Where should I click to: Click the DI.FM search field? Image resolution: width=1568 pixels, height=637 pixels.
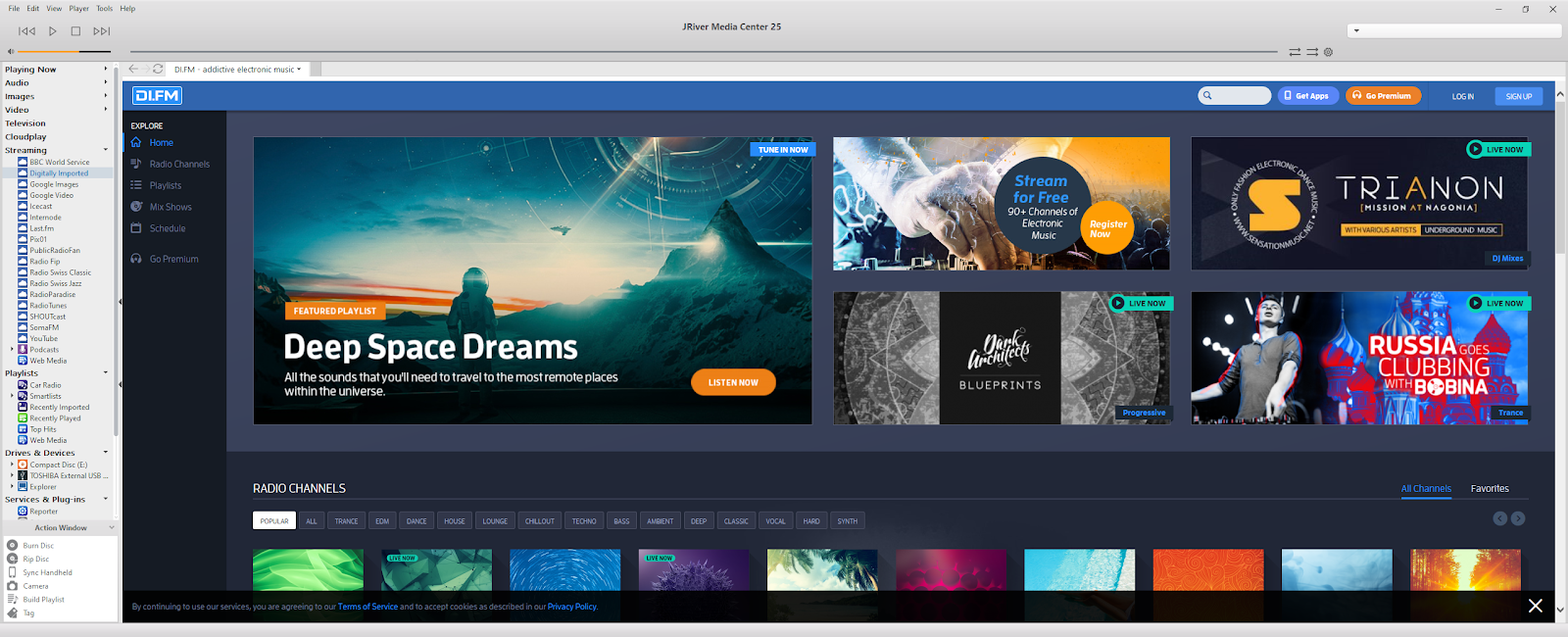1235,95
